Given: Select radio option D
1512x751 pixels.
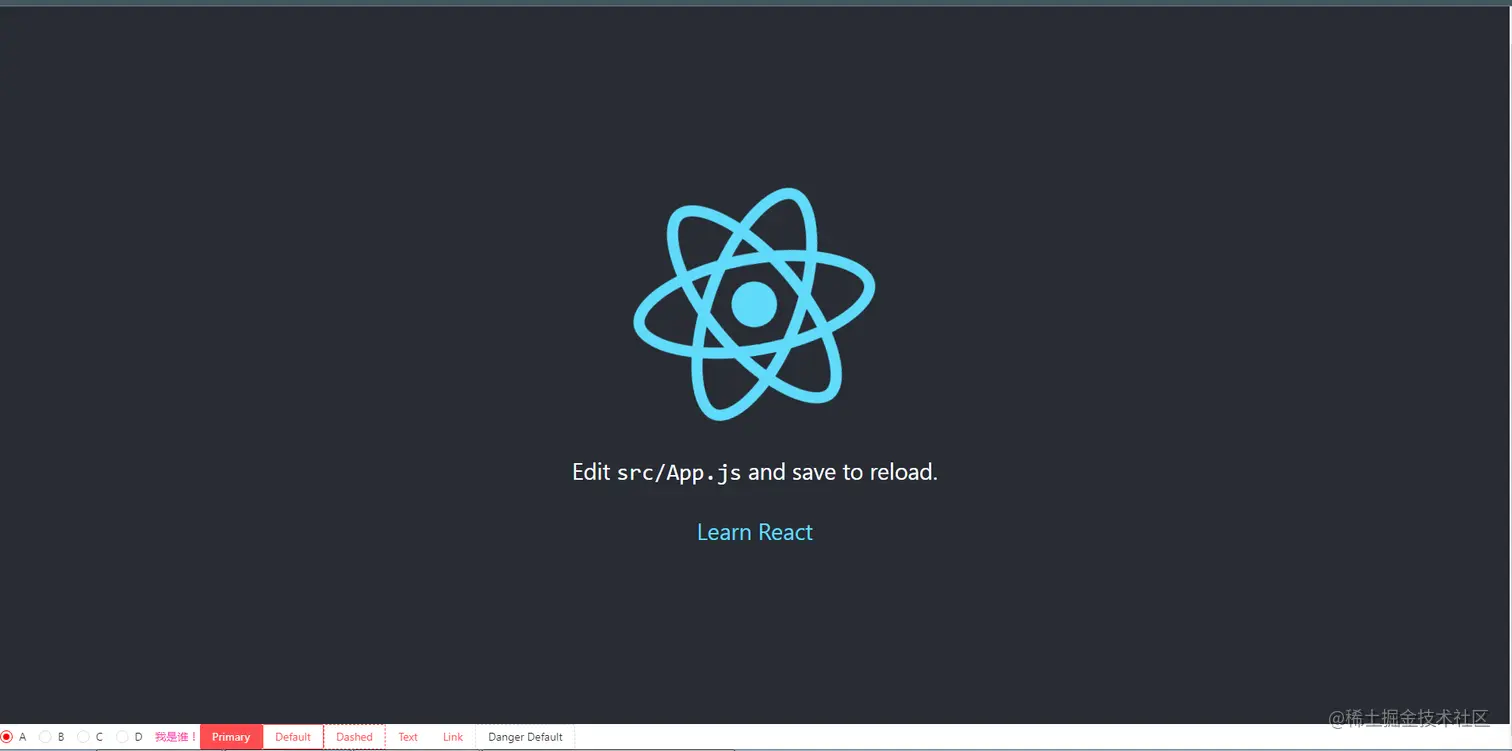Looking at the screenshot, I should [x=122, y=737].
